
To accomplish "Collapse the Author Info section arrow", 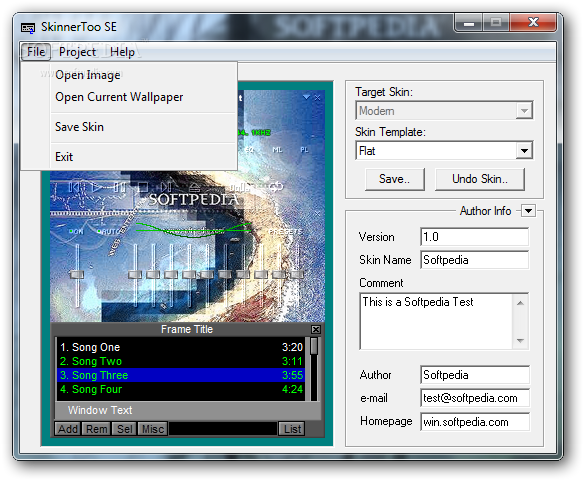I will 528,211.
